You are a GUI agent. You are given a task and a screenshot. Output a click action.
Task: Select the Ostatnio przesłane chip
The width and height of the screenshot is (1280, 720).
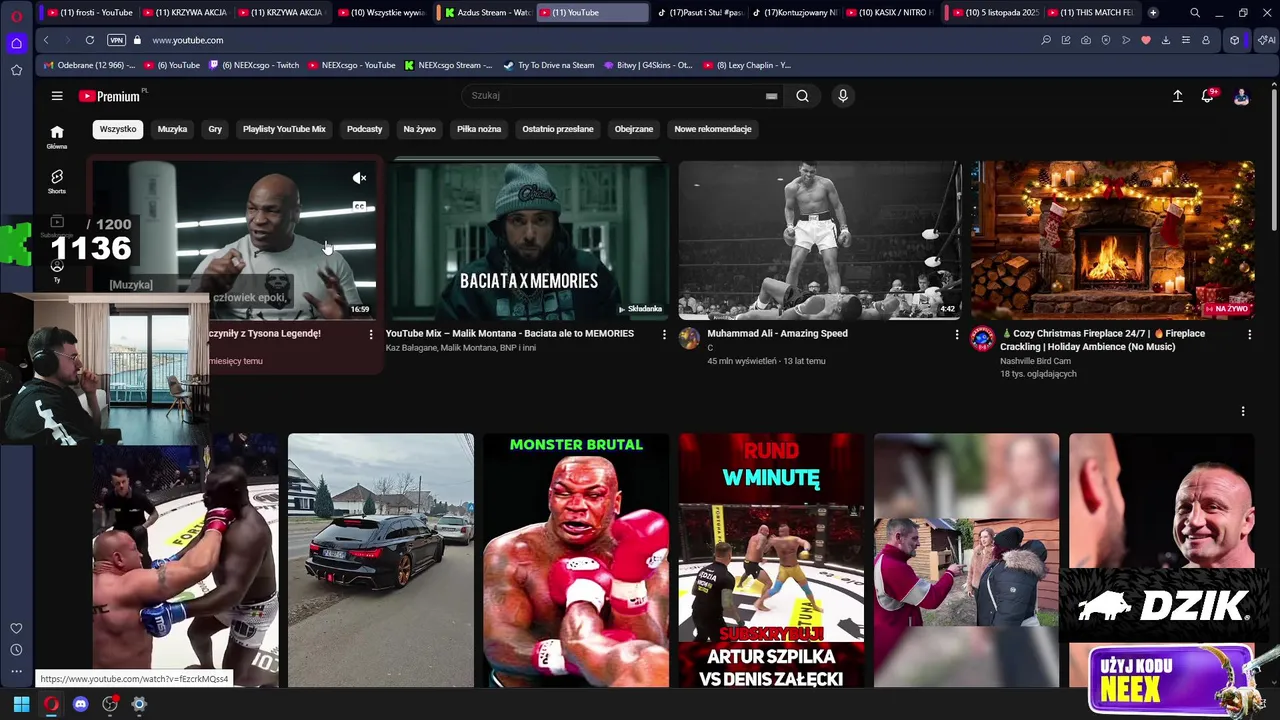tap(557, 129)
